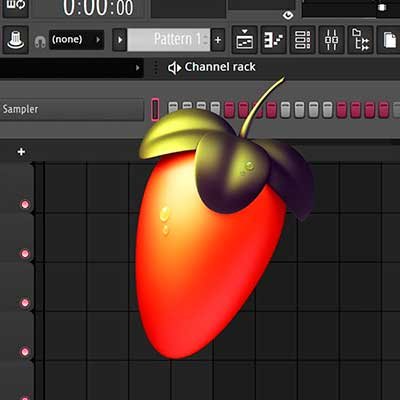Viewport: 400px width, 400px height.
Task: Toggle step 9 of the Sampler channel
Action: pos(285,110)
